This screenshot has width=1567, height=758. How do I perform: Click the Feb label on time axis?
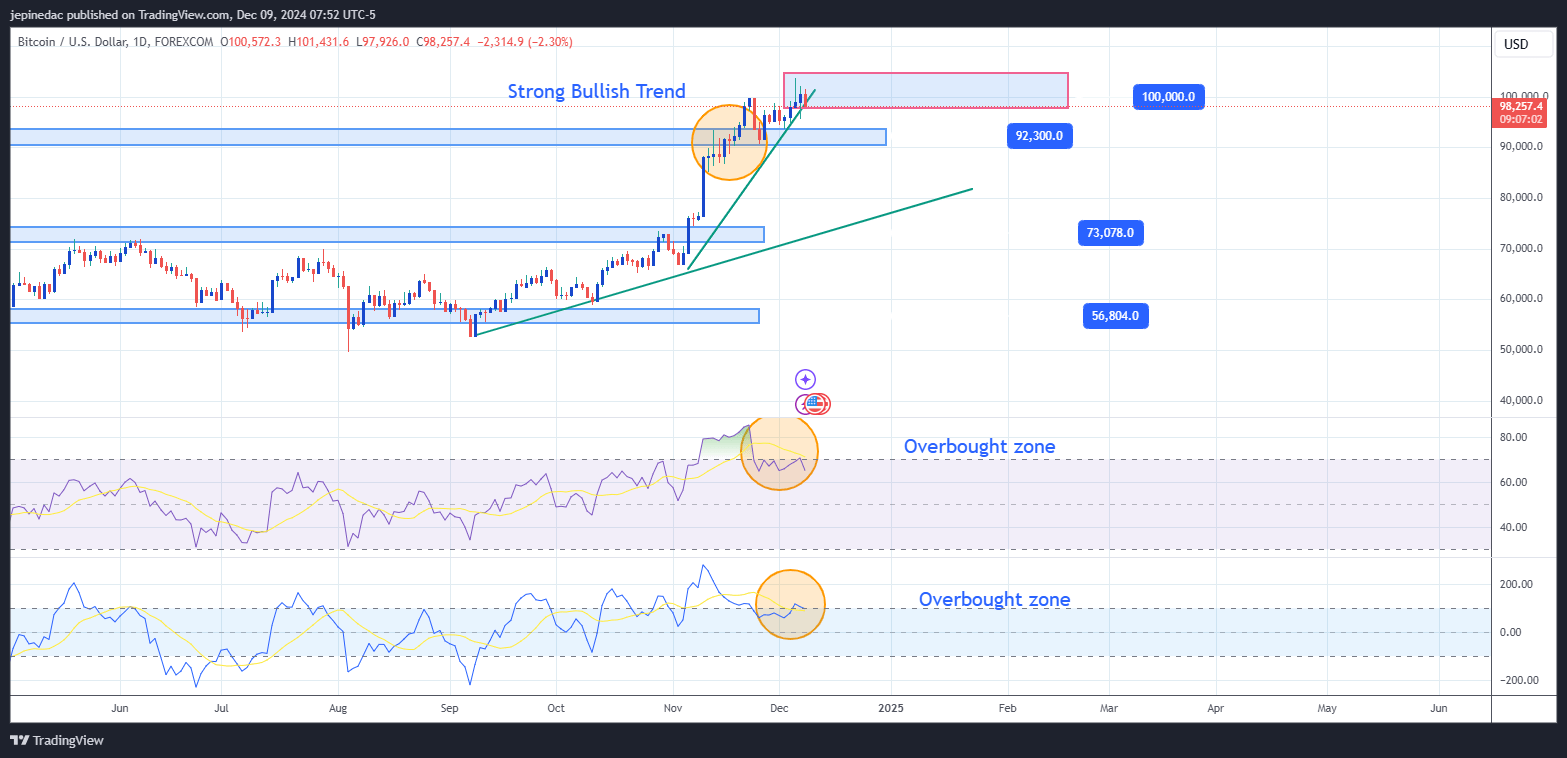pos(1007,708)
